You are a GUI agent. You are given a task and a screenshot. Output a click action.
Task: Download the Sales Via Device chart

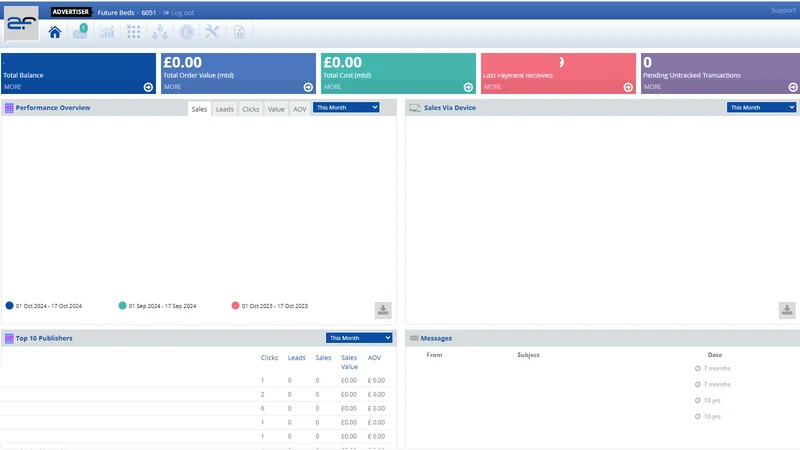click(787, 310)
